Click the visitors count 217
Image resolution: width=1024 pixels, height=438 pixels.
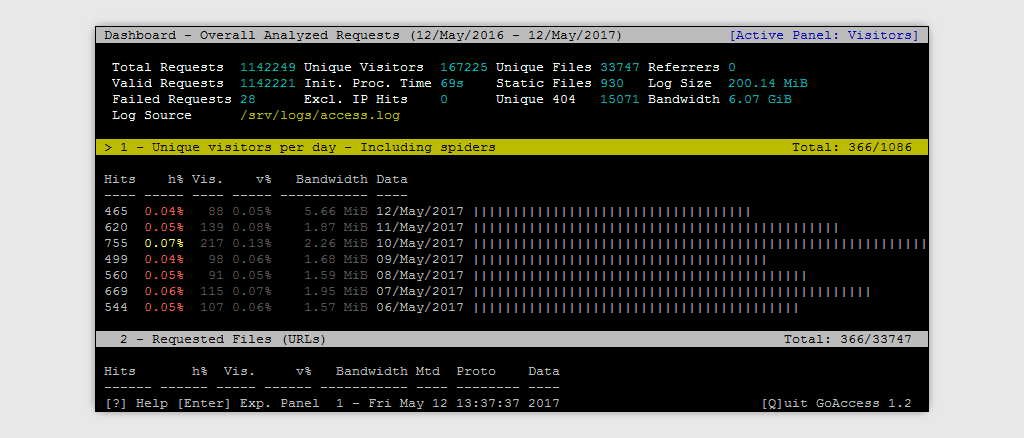(212, 243)
